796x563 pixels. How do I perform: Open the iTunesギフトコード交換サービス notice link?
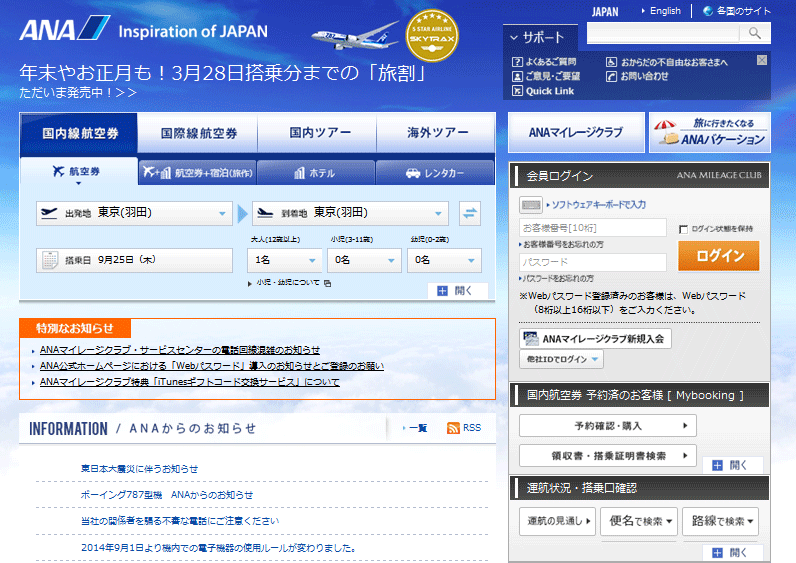[x=189, y=382]
